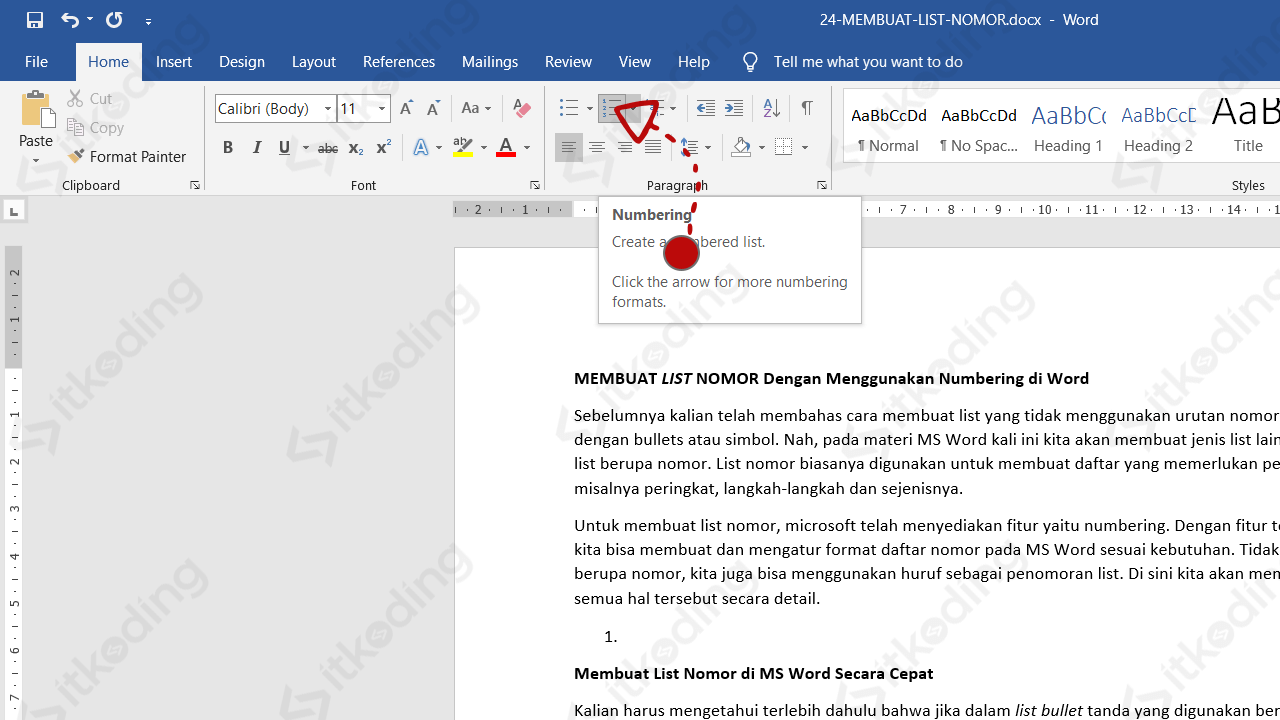Viewport: 1280px width, 720px height.
Task: Decrease font size with Shrink Font
Action: (433, 108)
